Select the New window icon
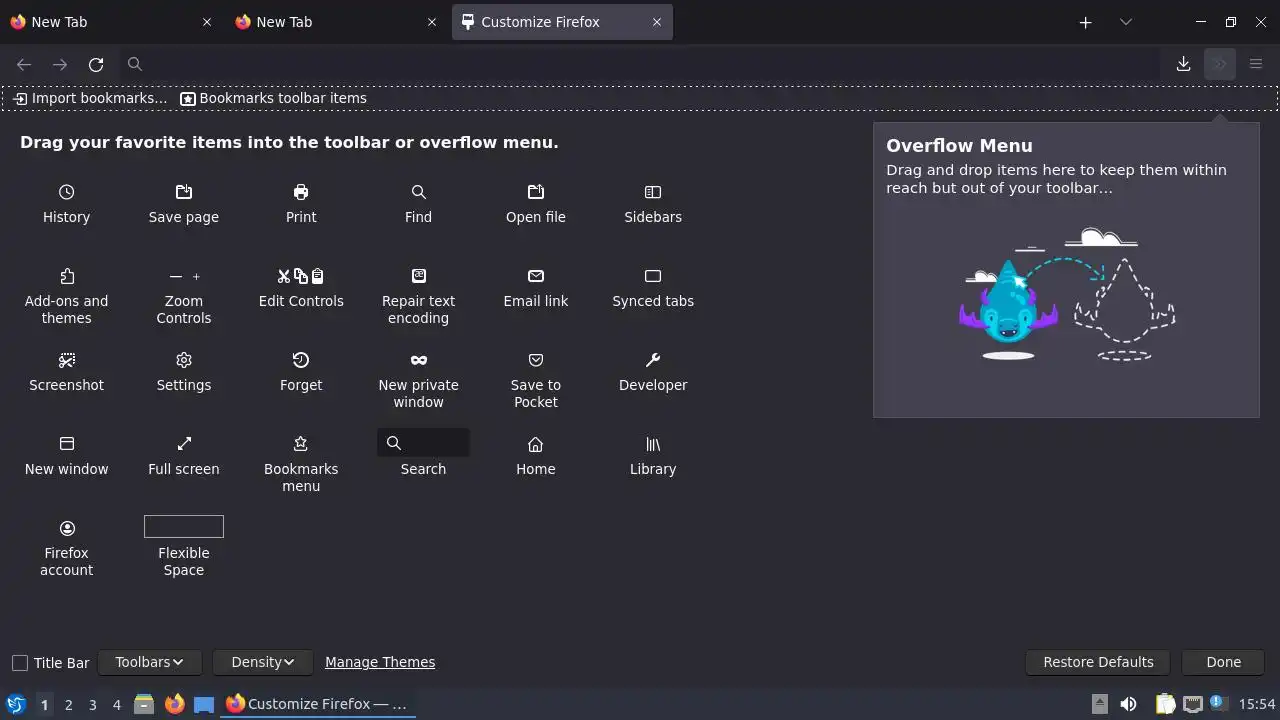1280x720 pixels. (66, 444)
